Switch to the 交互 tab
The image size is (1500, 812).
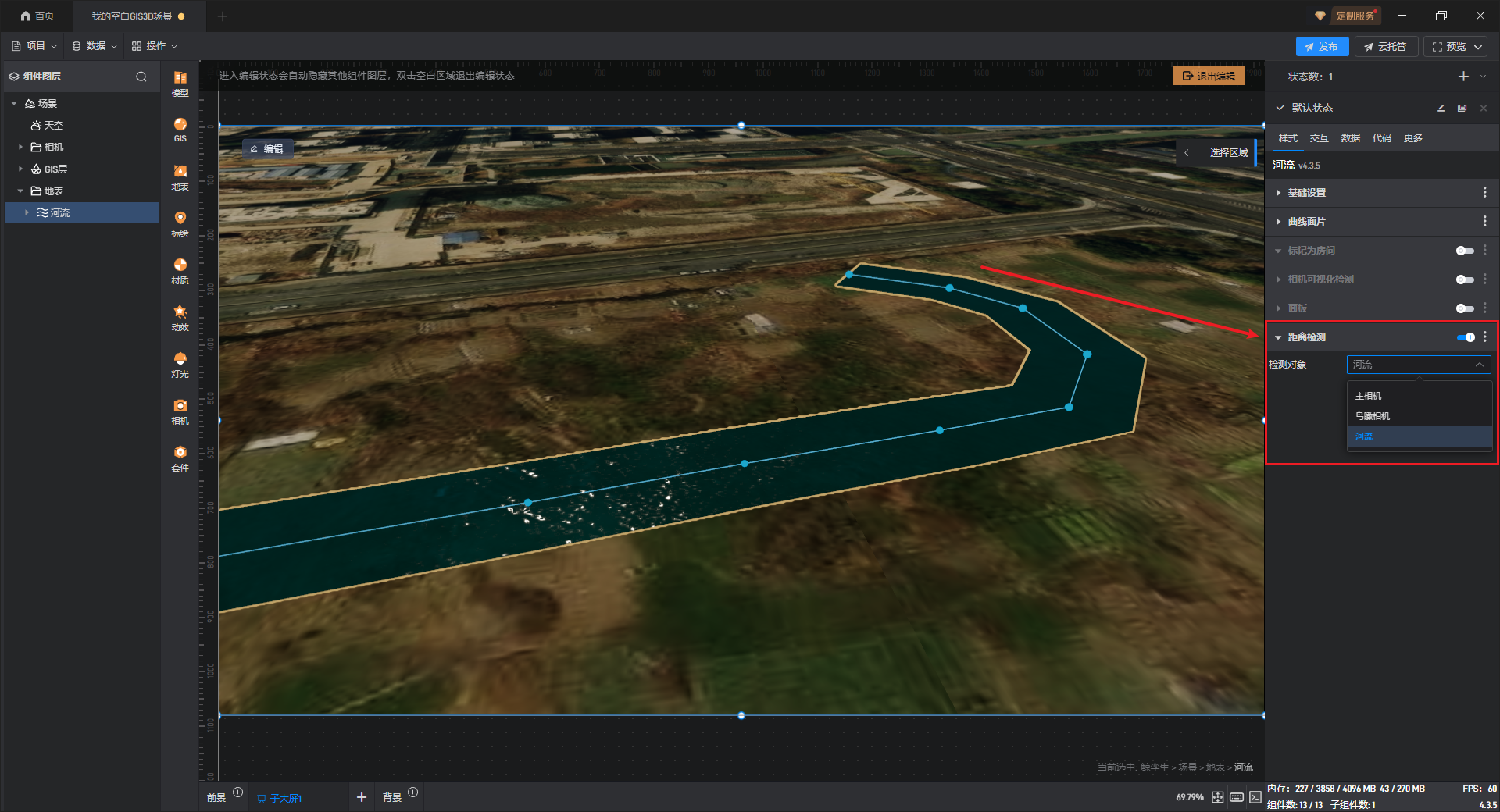[1319, 138]
